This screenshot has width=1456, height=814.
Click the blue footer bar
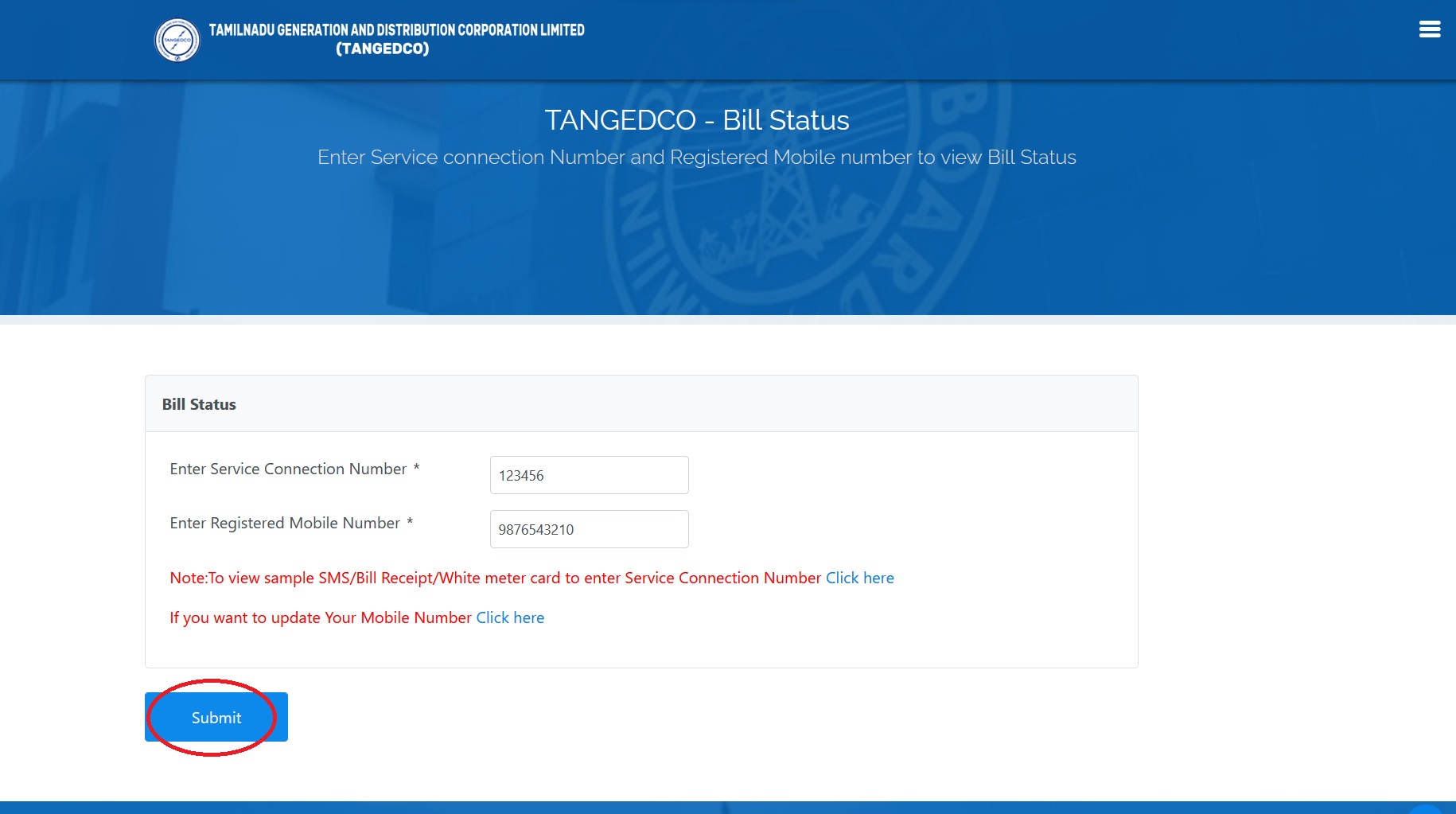tap(716, 808)
